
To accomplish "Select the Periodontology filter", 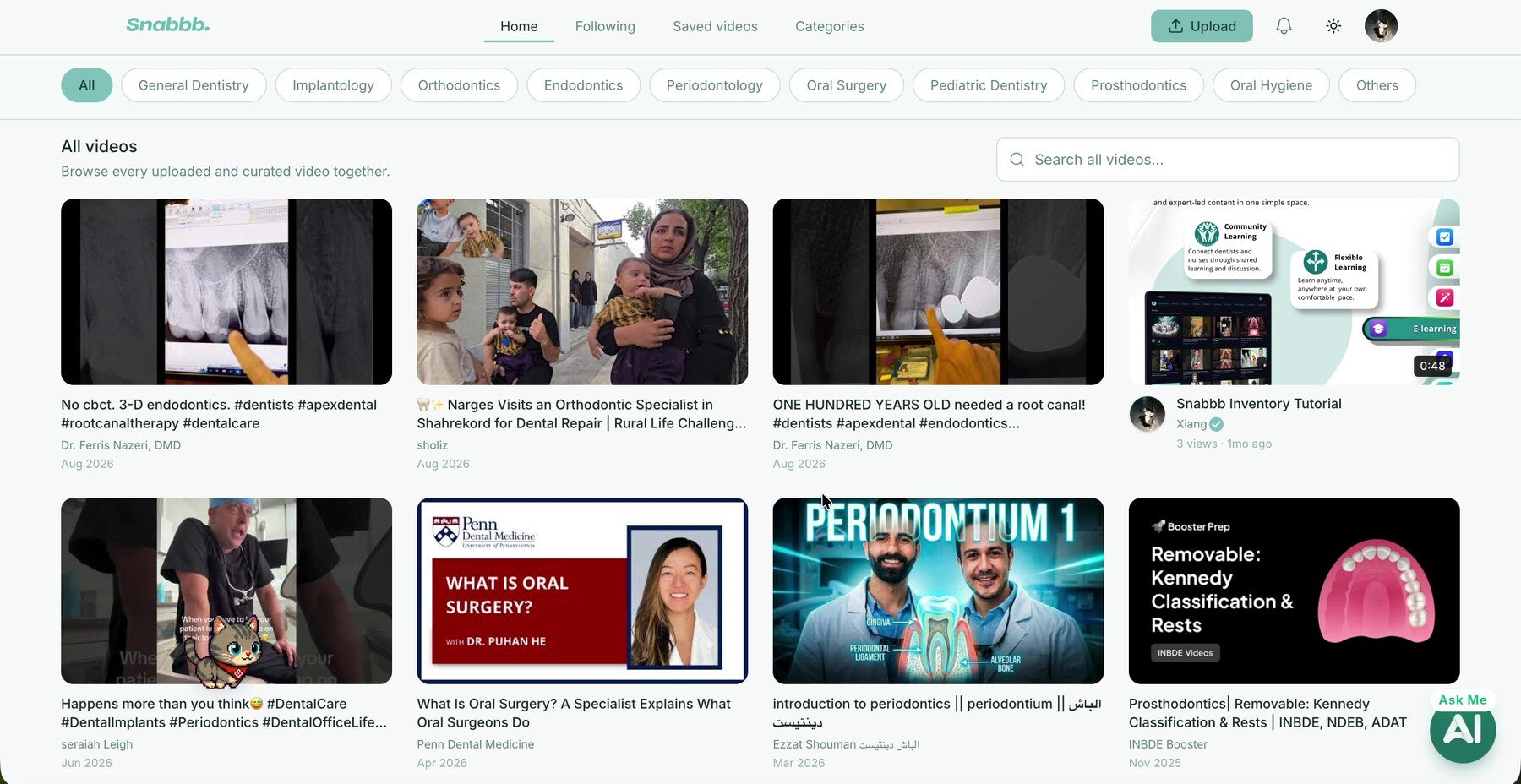I will (x=714, y=85).
